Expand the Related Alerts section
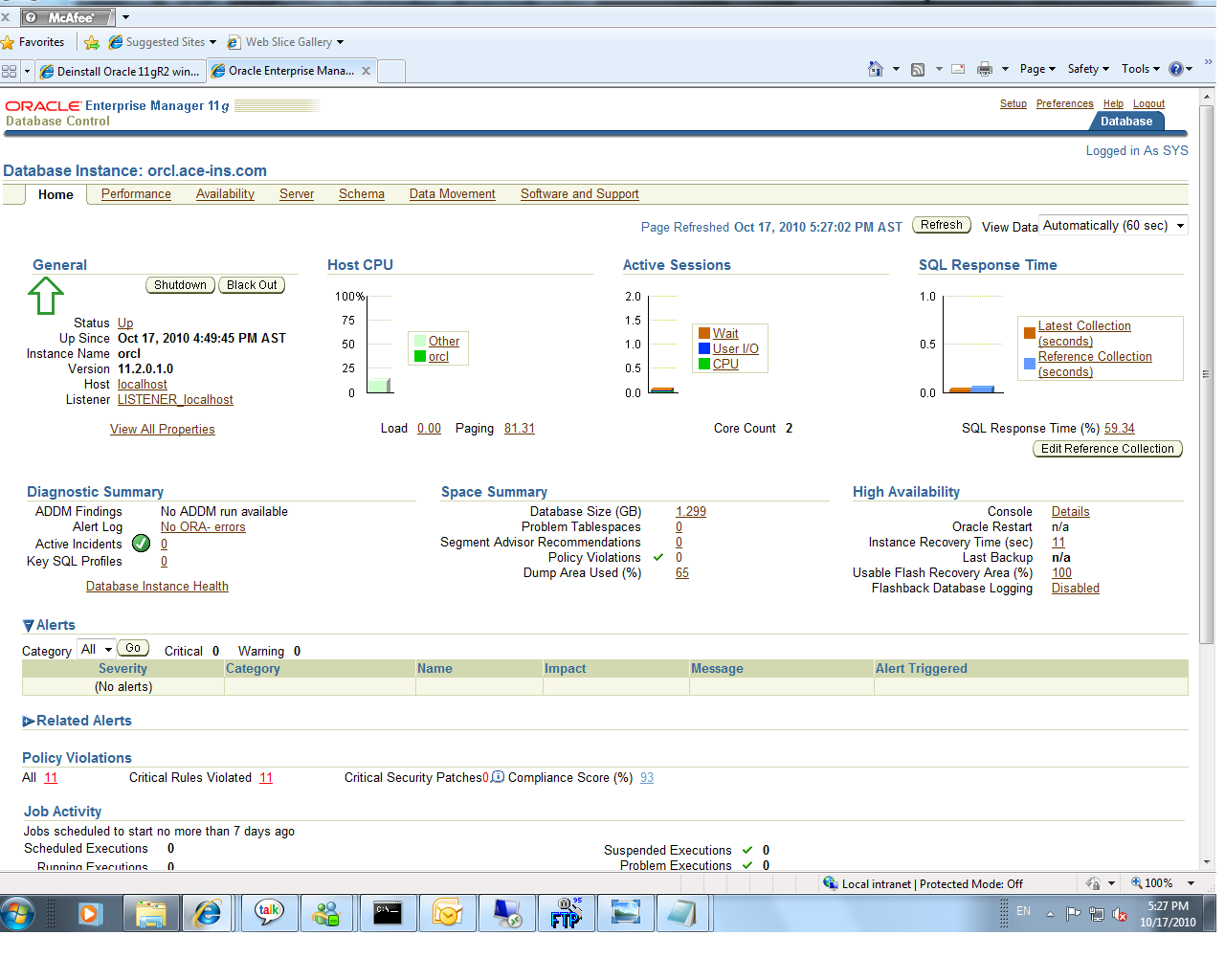Image resolution: width=1225 pixels, height=980 pixels. 29,721
